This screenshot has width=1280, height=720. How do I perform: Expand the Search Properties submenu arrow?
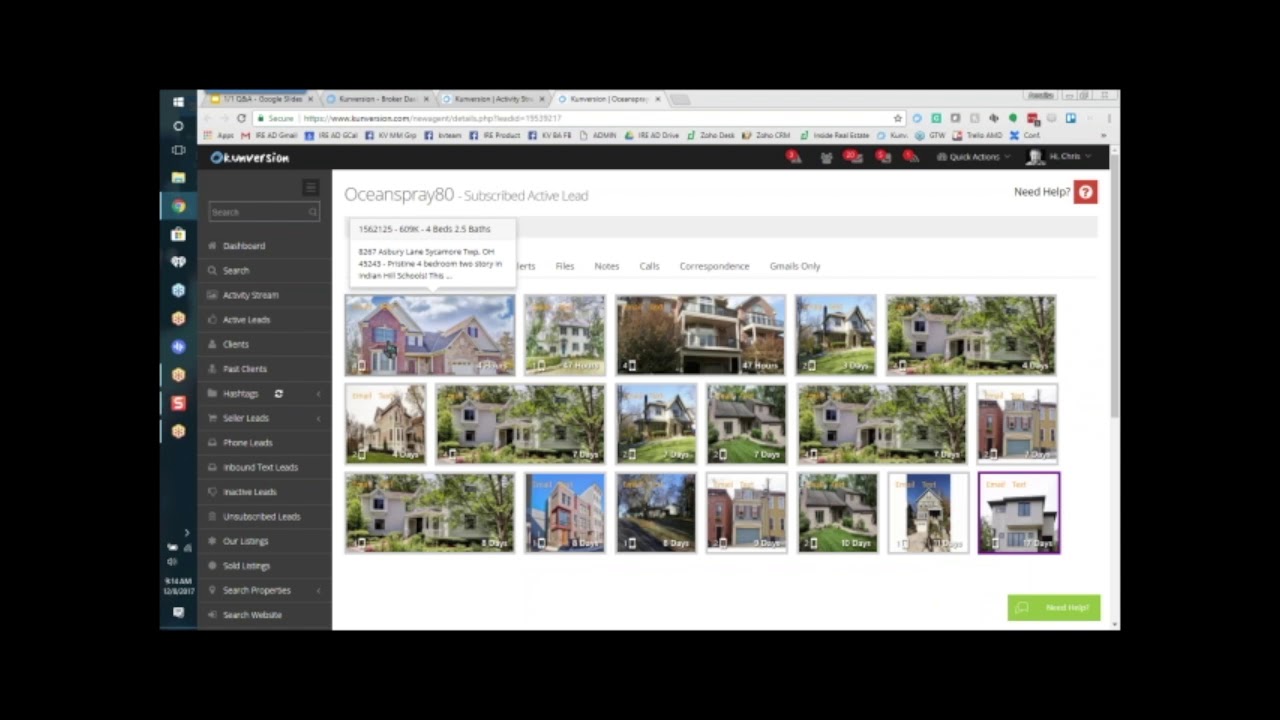[319, 590]
